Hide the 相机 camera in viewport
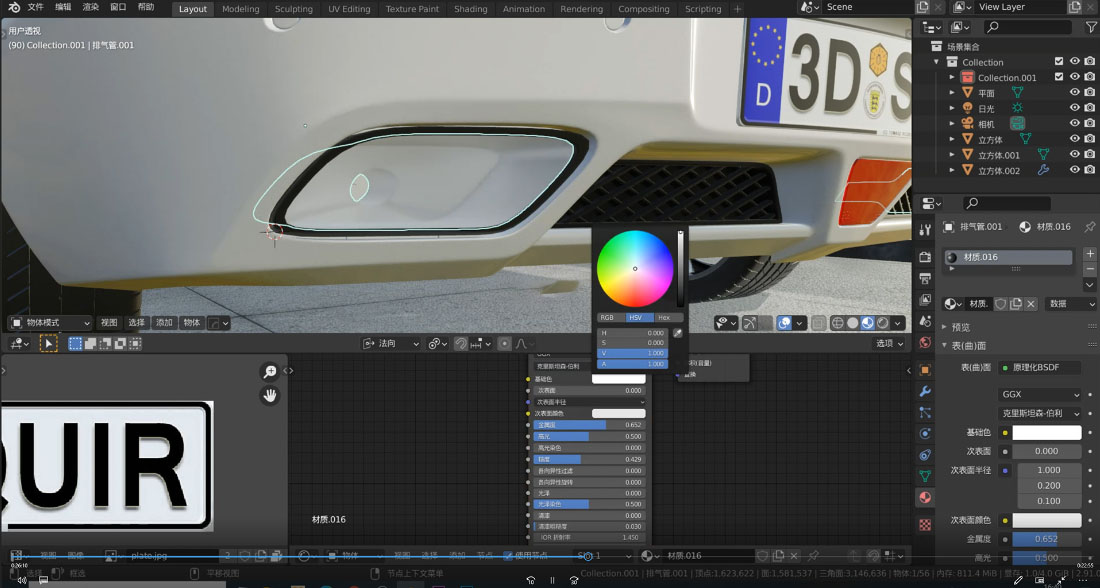 coord(1074,123)
